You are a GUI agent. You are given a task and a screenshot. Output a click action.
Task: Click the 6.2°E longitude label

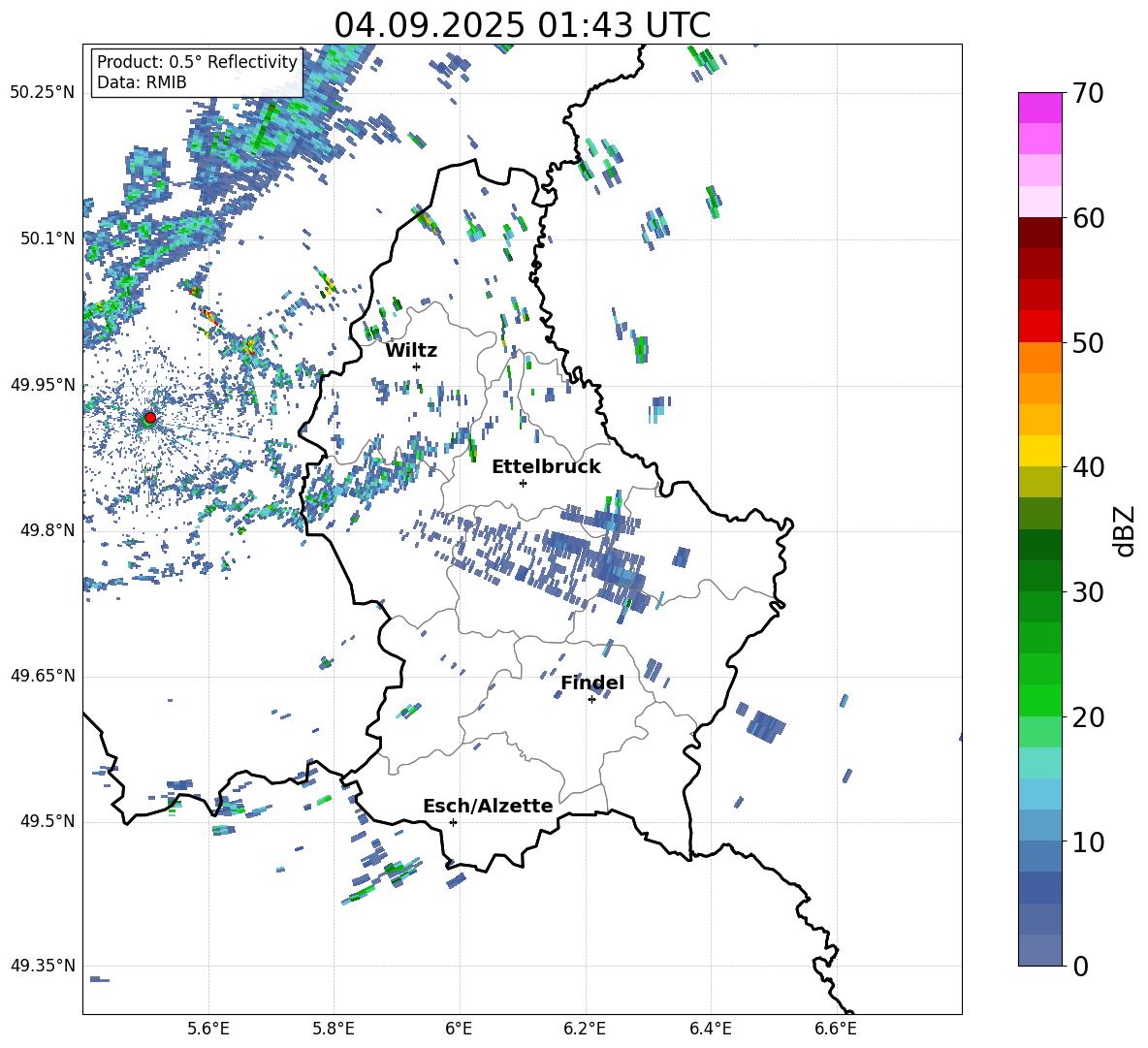[585, 1029]
